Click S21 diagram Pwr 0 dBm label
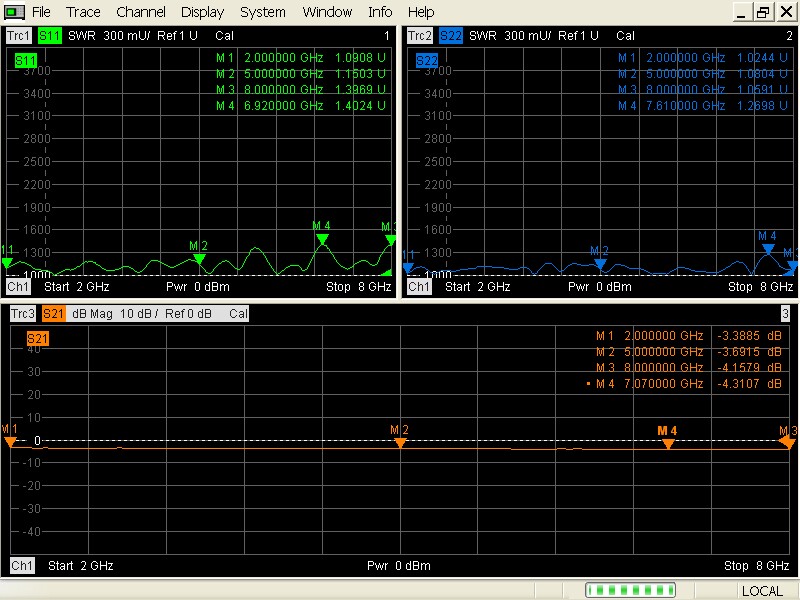 pos(398,565)
